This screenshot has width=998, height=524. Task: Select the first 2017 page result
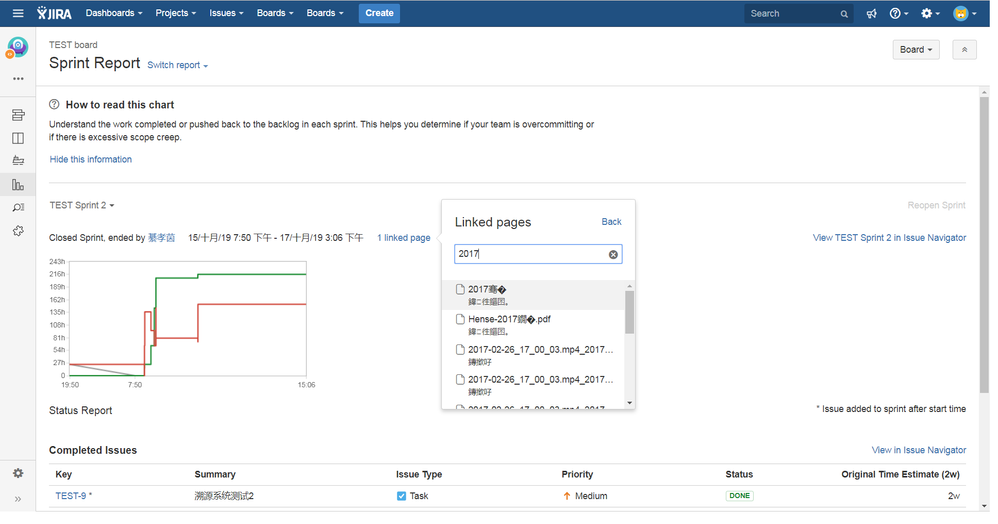click(533, 295)
